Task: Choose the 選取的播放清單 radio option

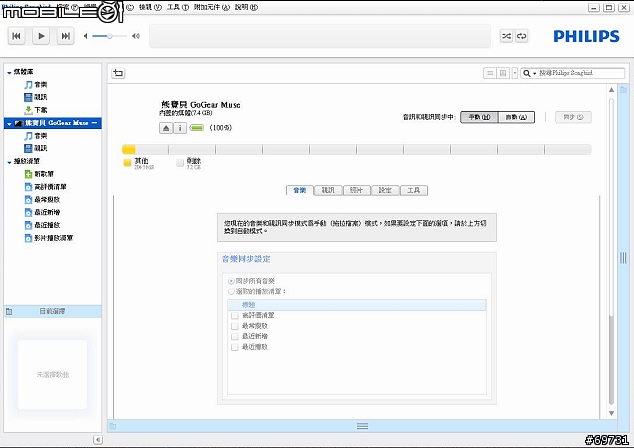Action: coord(231,291)
